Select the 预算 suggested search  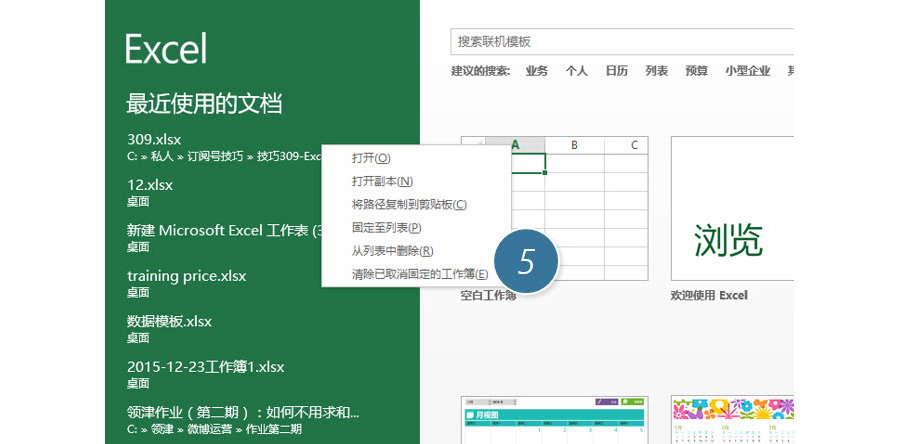pyautogui.click(x=696, y=71)
